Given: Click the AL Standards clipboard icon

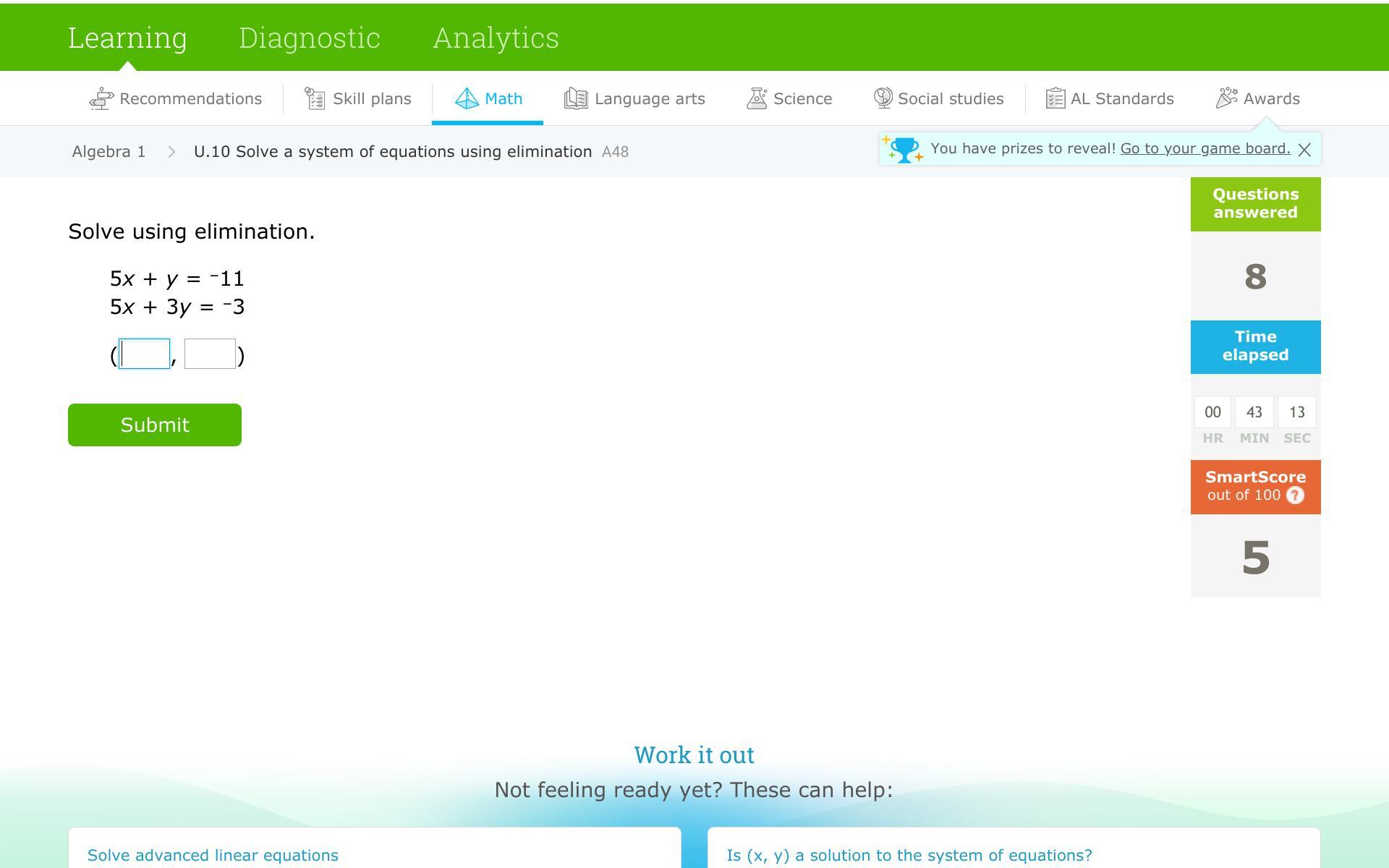Looking at the screenshot, I should (x=1055, y=98).
